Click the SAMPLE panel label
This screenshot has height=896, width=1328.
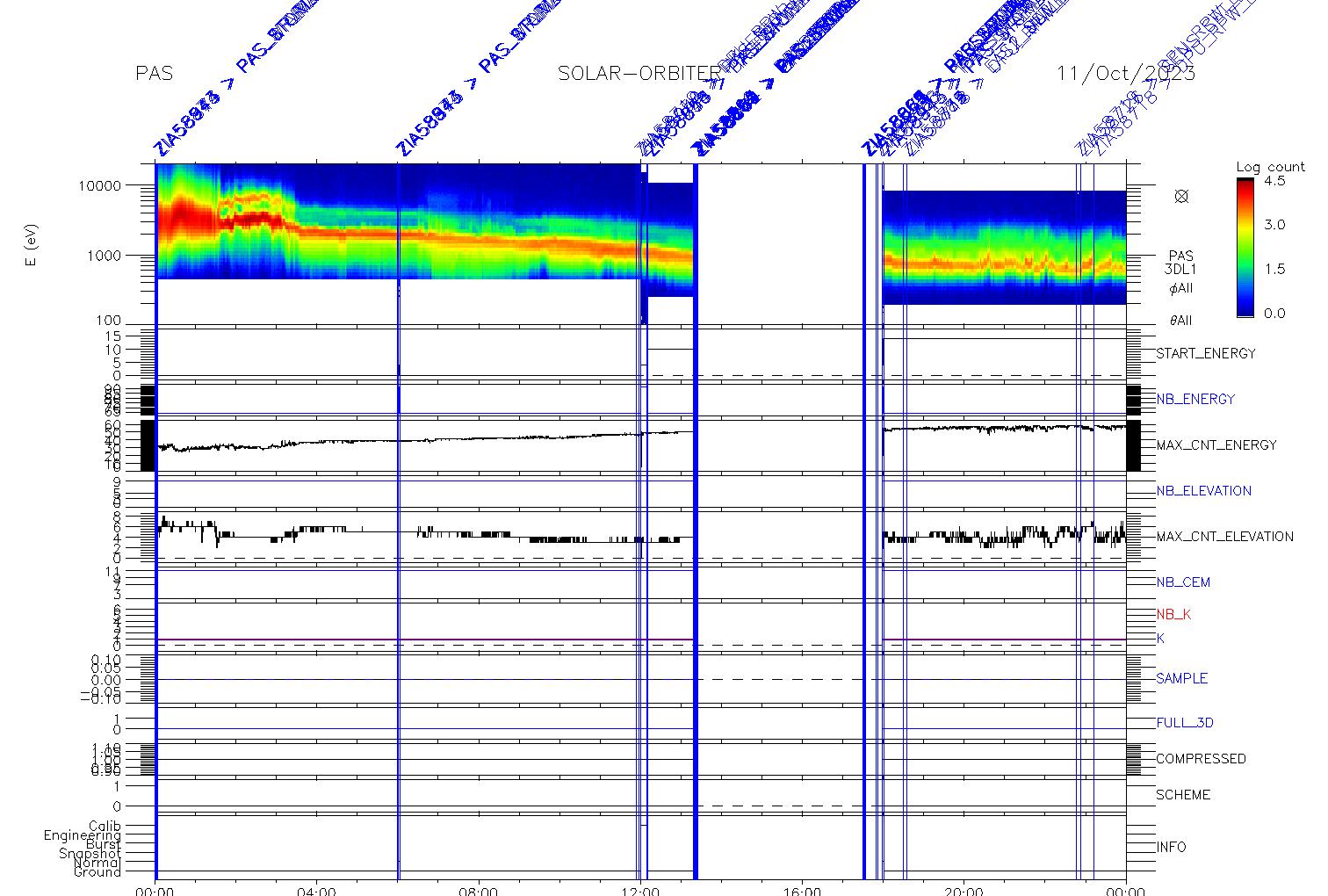[1181, 678]
